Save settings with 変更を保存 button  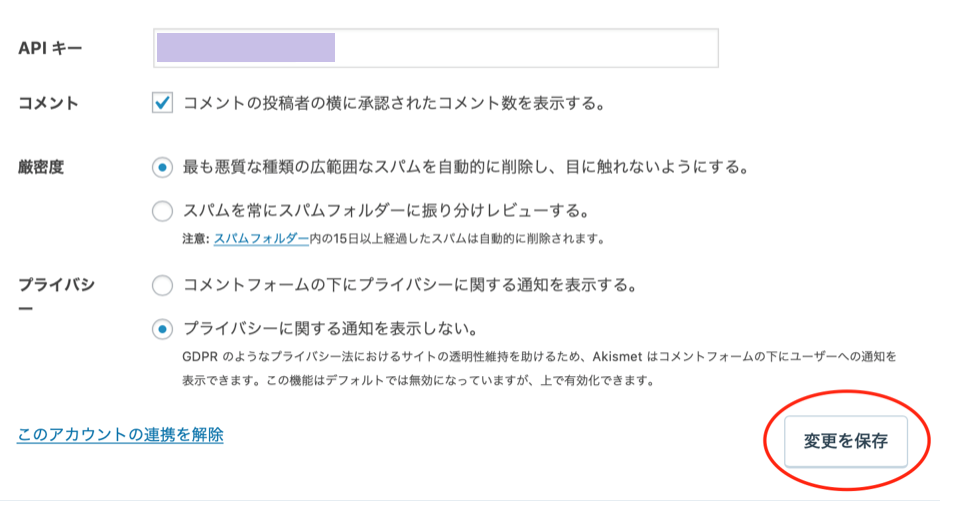(x=845, y=441)
